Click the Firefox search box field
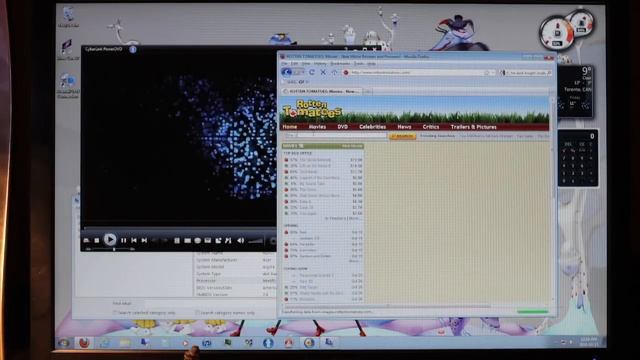640x360 pixels. (x=527, y=73)
